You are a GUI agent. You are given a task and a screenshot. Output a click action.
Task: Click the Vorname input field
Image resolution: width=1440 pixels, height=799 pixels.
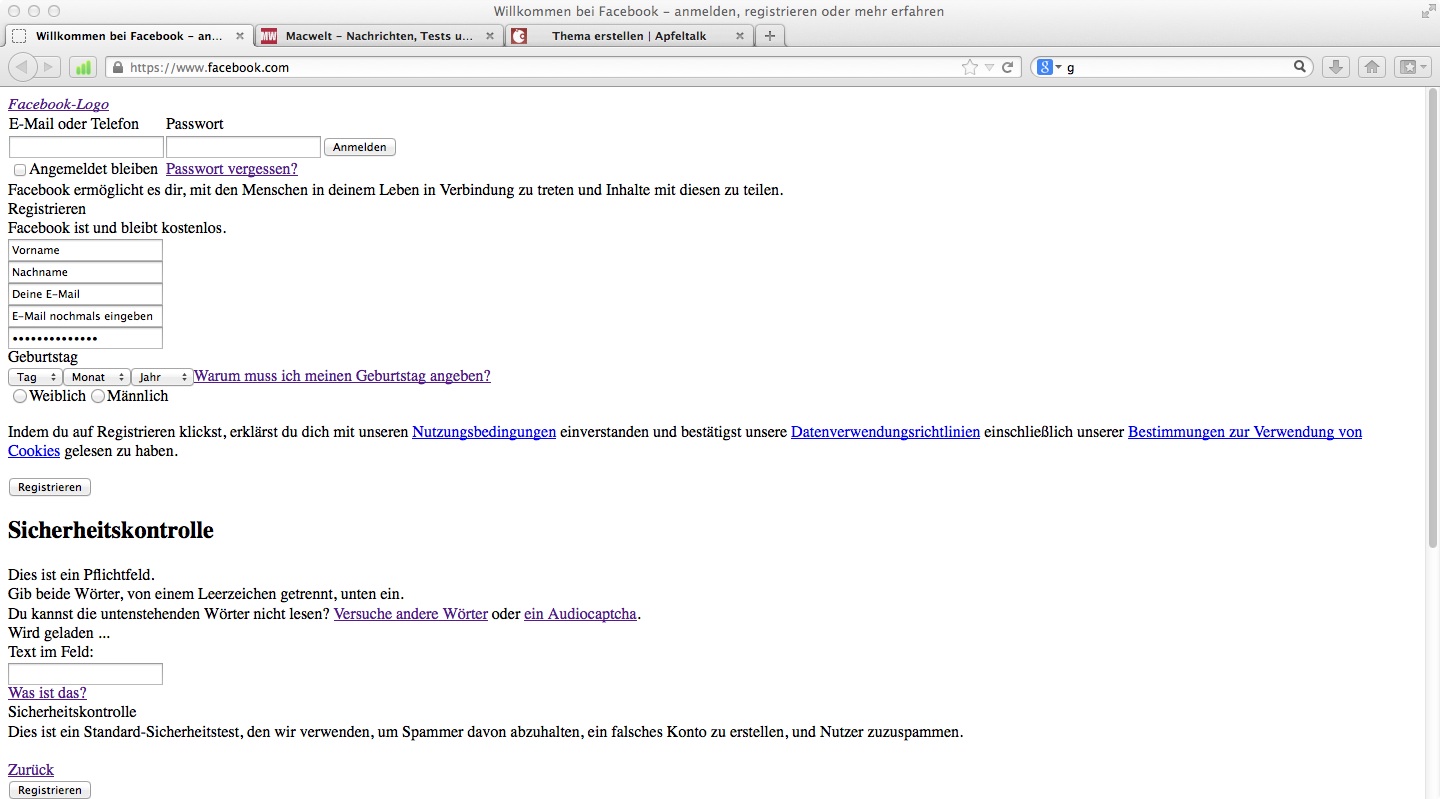coord(85,250)
